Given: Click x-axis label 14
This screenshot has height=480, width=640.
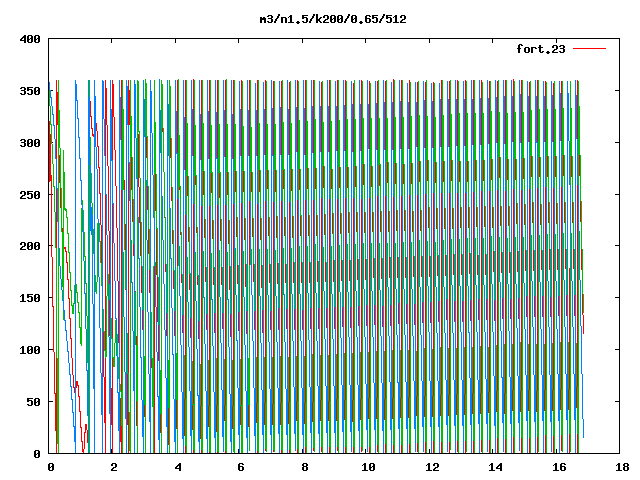Looking at the screenshot, I should pyautogui.click(x=496, y=467).
